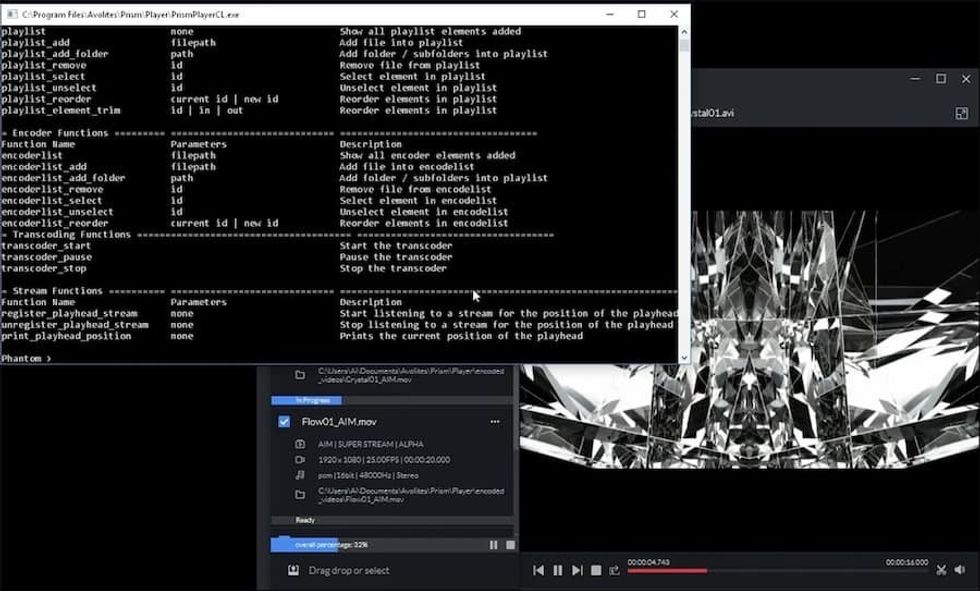Click the pause icon beside the overall percentage bar
980x591 pixels.
pyautogui.click(x=494, y=544)
